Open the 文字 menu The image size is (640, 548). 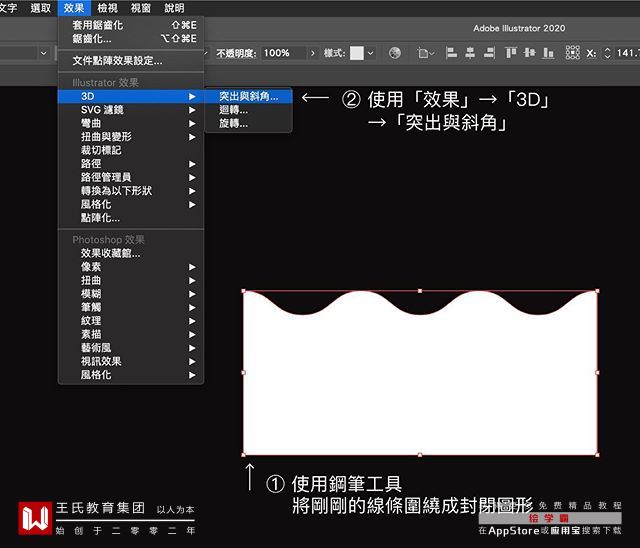pos(8,8)
